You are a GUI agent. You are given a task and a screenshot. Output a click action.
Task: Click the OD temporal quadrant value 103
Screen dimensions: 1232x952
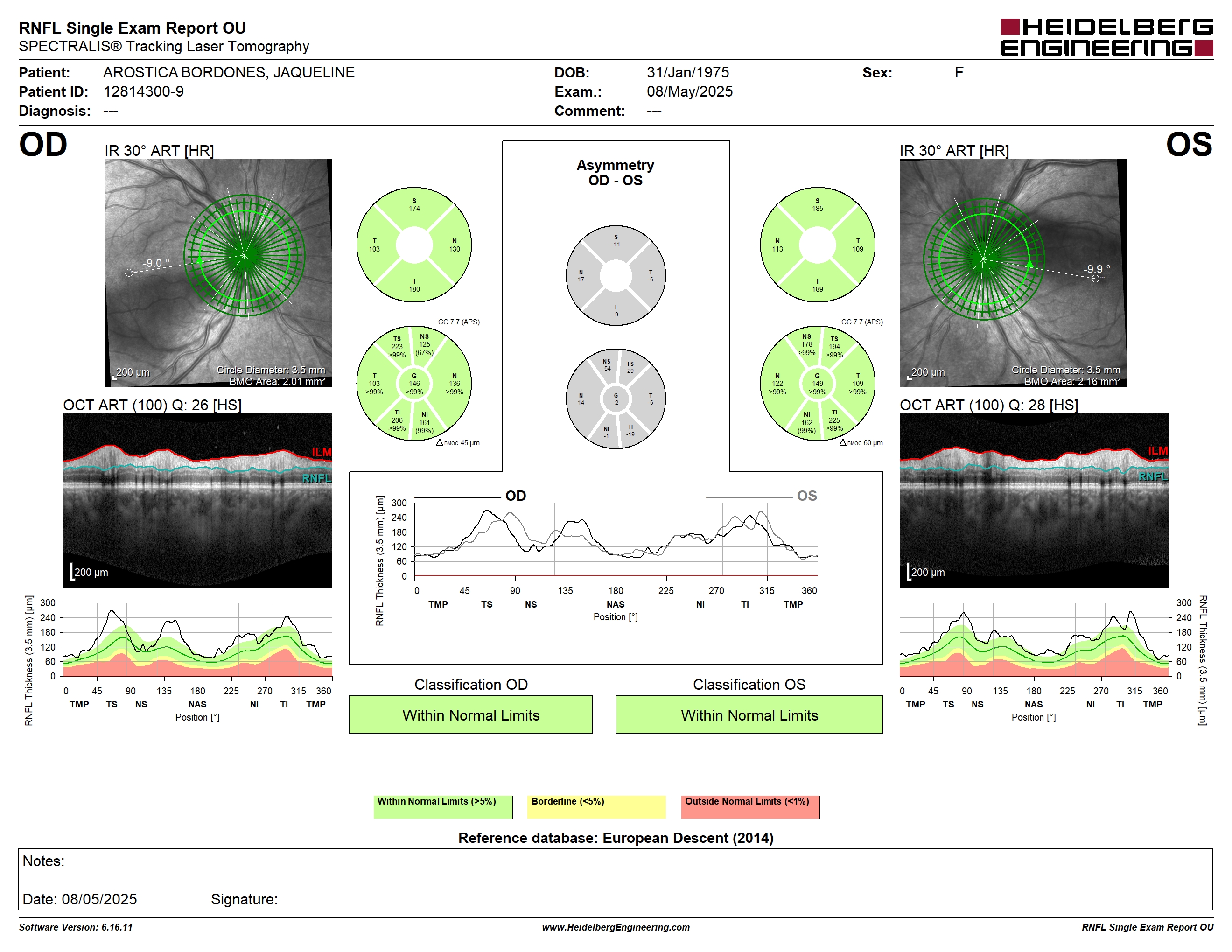coord(374,249)
